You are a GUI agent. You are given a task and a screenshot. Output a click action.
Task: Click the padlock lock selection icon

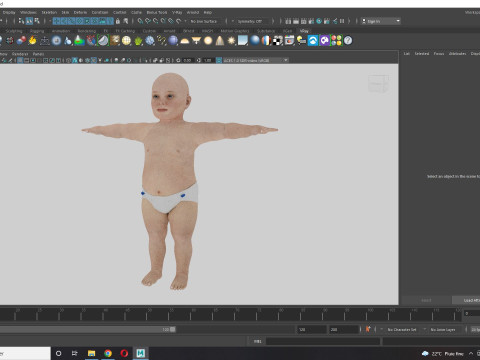[118, 21]
